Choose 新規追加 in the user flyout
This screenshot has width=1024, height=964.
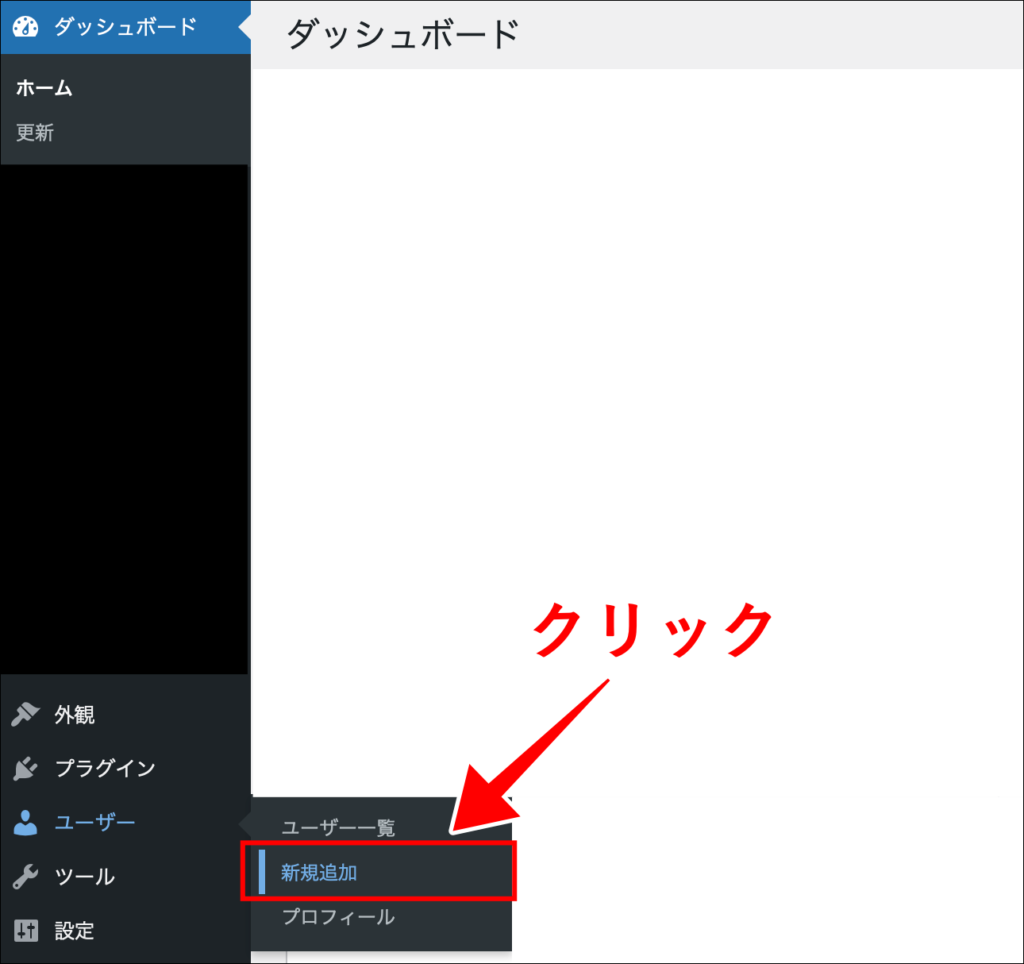[x=319, y=873]
